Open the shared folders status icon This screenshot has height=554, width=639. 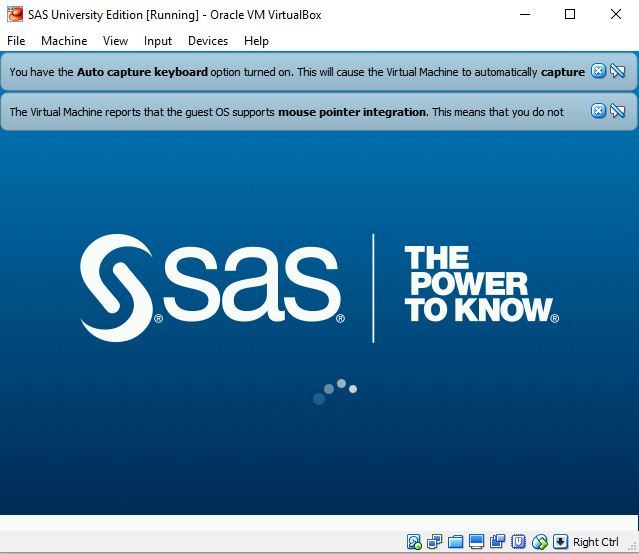click(x=456, y=542)
